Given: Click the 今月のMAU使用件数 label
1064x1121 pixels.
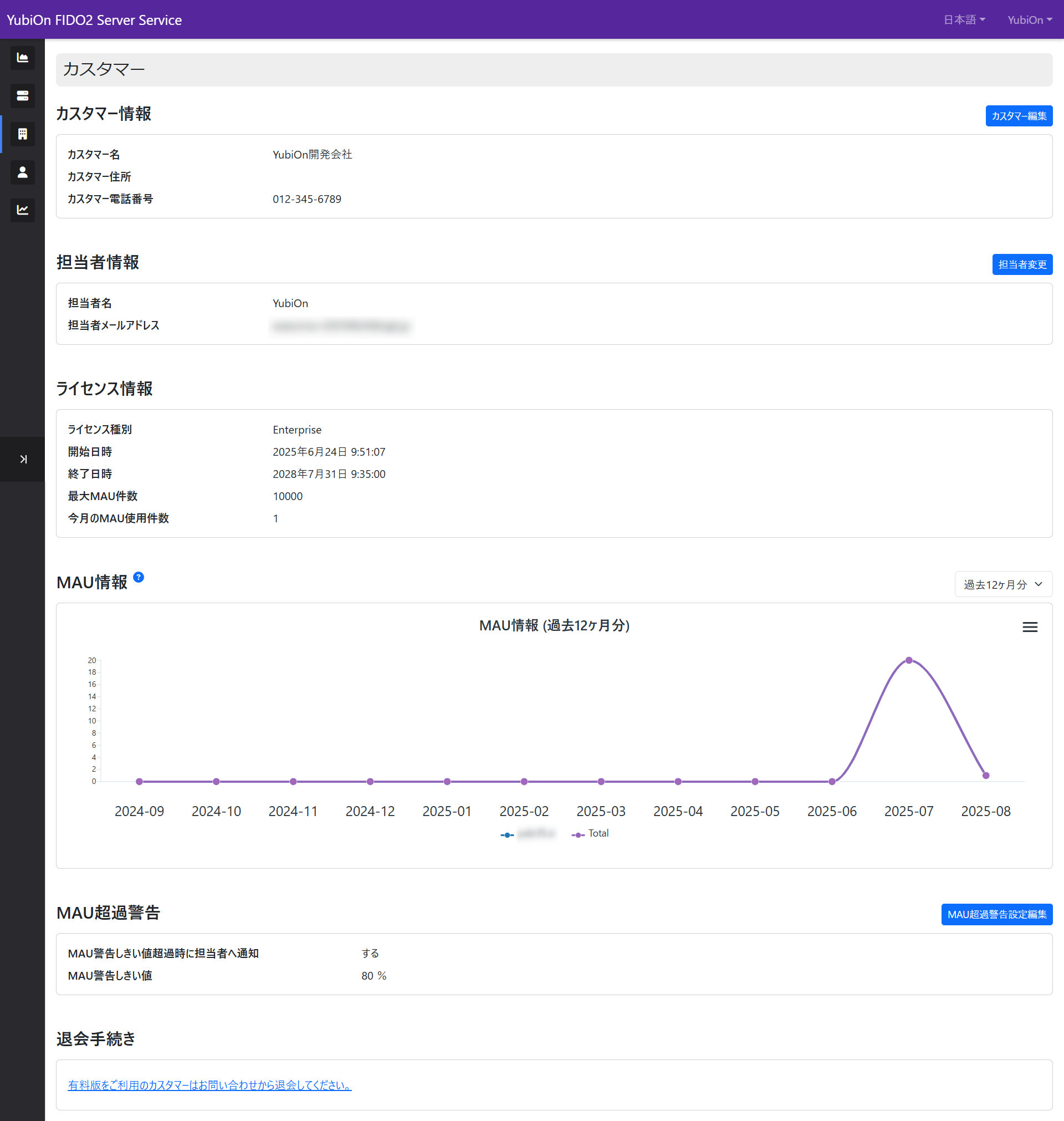Looking at the screenshot, I should [x=119, y=518].
